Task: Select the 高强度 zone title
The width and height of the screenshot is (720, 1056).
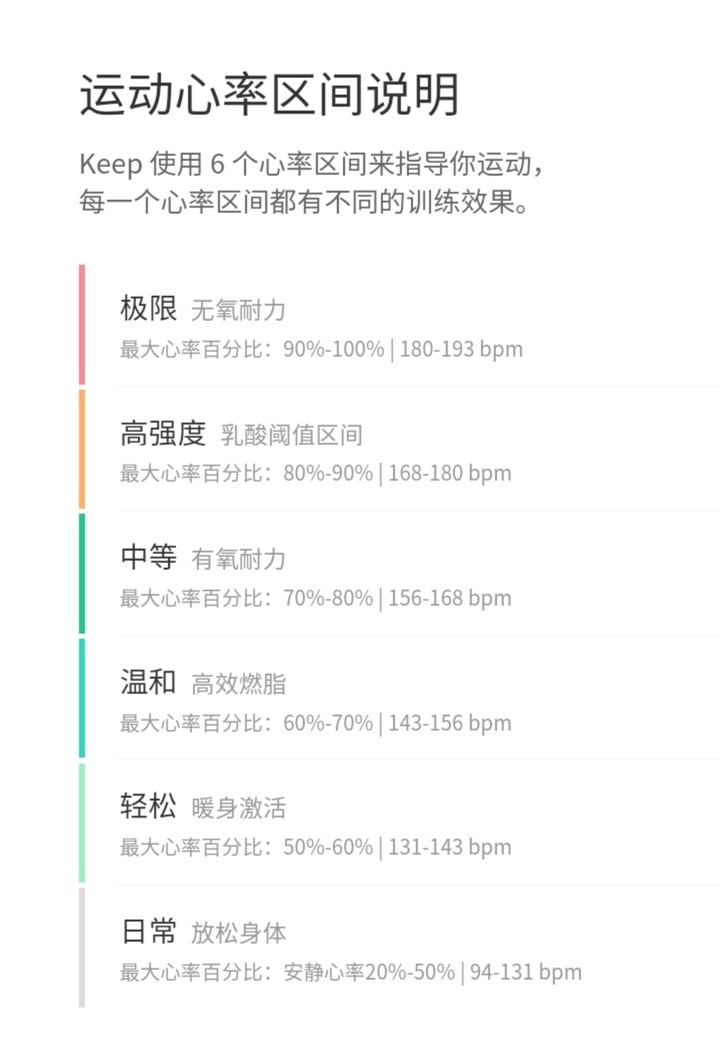Action: point(163,433)
